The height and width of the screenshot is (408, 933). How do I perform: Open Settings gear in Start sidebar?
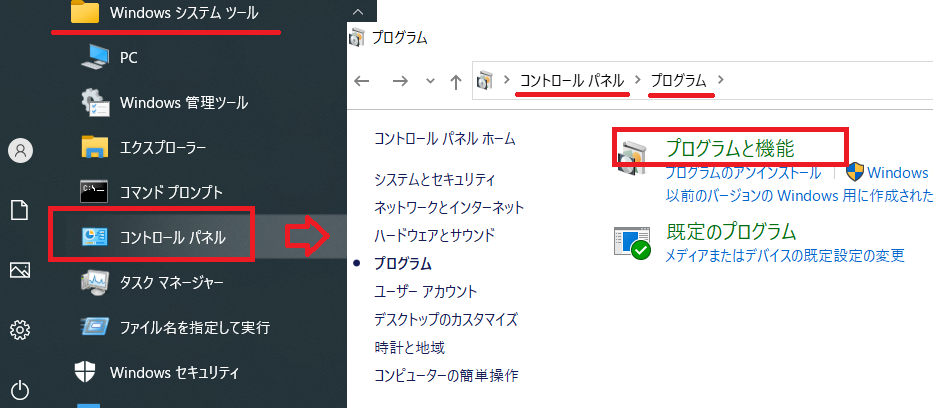click(x=20, y=329)
